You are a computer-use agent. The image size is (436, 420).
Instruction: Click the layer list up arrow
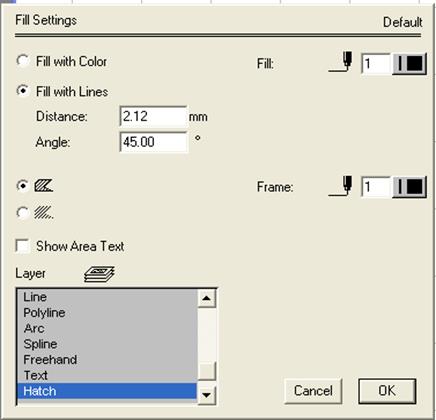coord(207,298)
